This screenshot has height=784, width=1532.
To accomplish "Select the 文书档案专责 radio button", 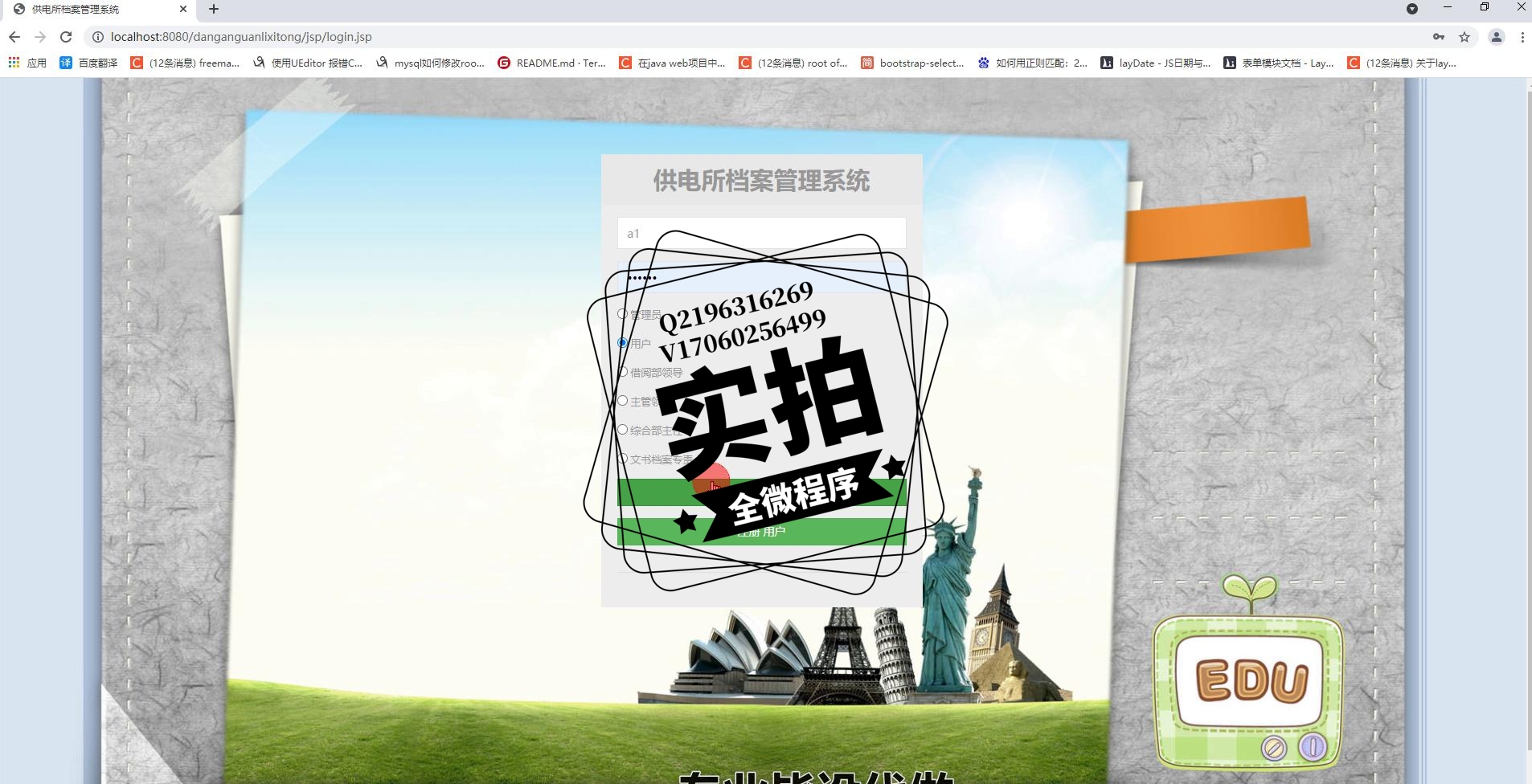I will (622, 459).
